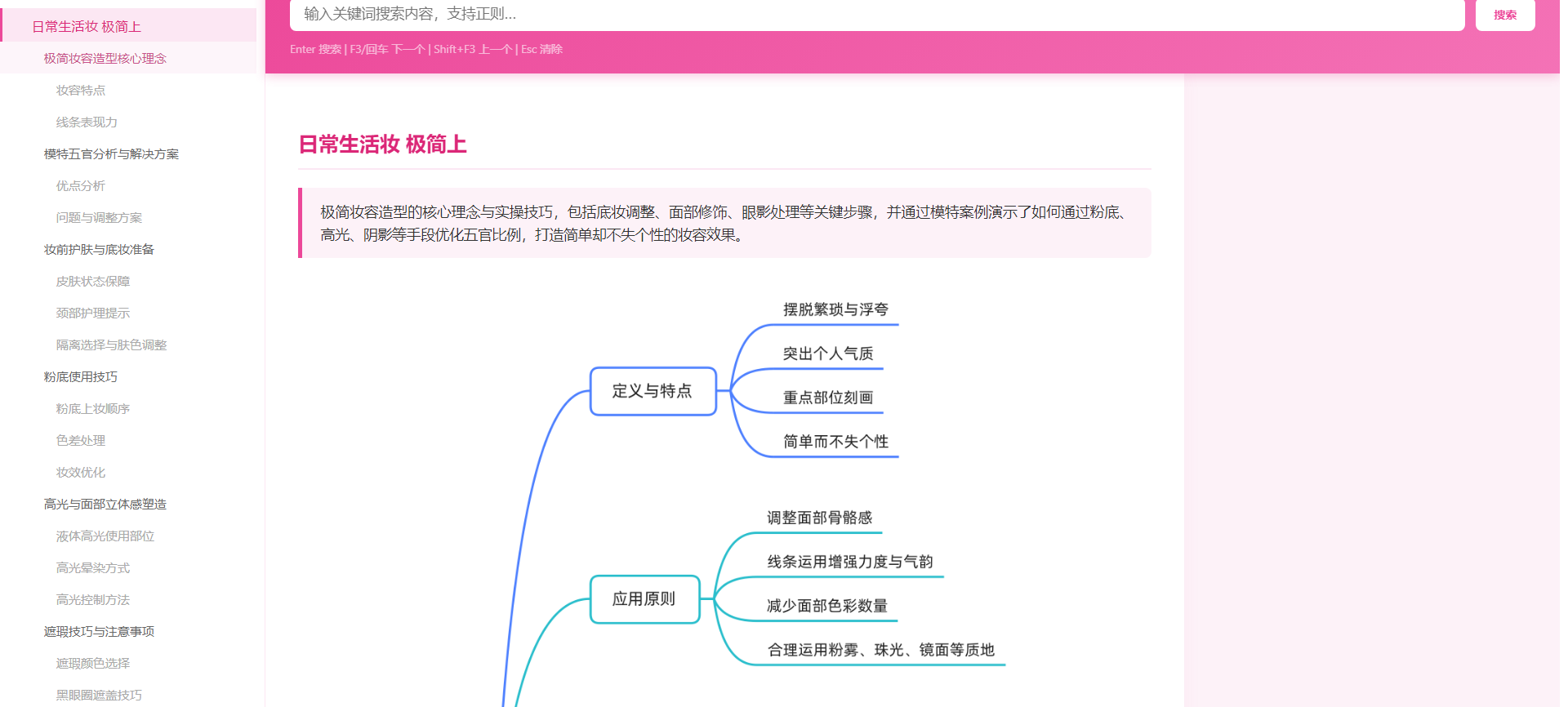1568x707 pixels.
Task: Open 粉底使用技巧 sidebar section
Action: pos(80,377)
